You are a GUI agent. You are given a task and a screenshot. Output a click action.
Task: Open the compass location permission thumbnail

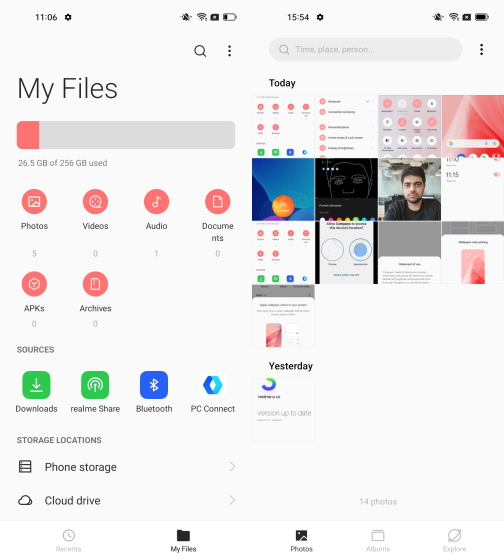coord(346,252)
